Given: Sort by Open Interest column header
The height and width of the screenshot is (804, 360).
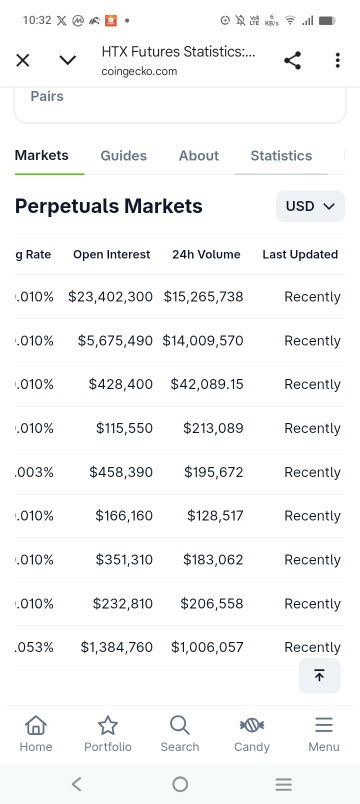Looking at the screenshot, I should 111,254.
